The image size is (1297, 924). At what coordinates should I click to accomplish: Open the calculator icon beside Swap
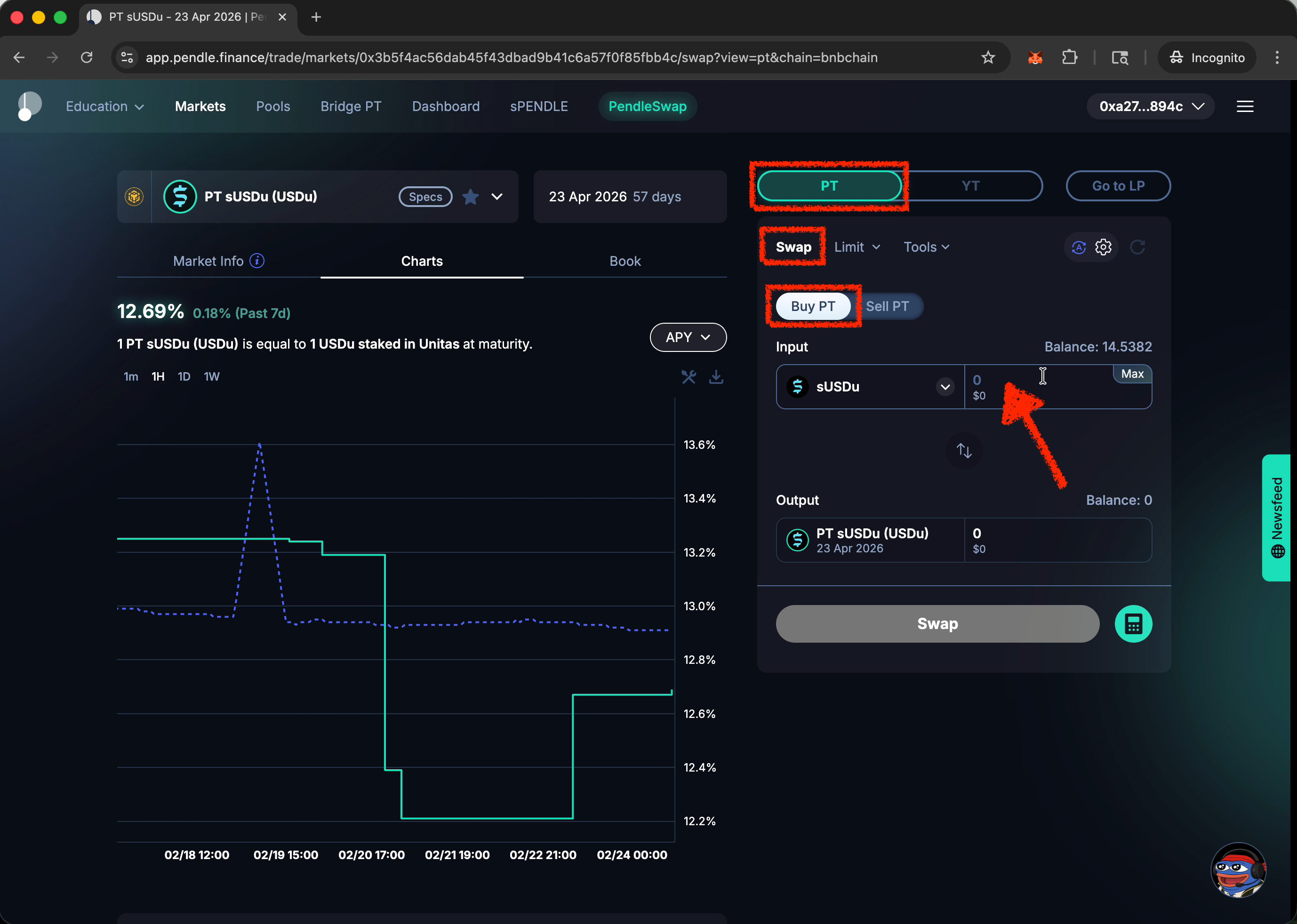[1133, 623]
